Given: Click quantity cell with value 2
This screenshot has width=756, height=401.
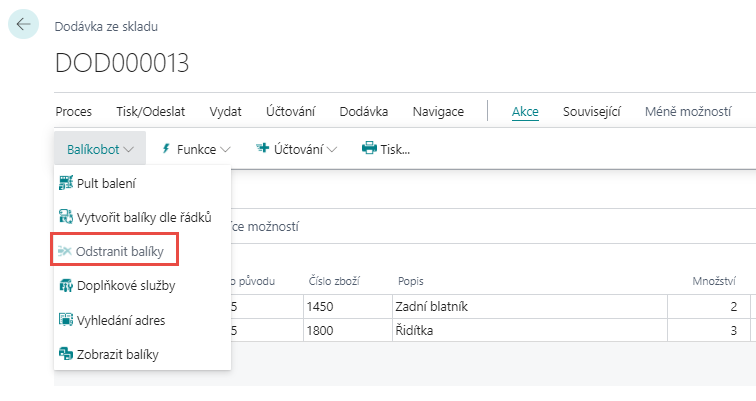Looking at the screenshot, I should click(x=709, y=307).
